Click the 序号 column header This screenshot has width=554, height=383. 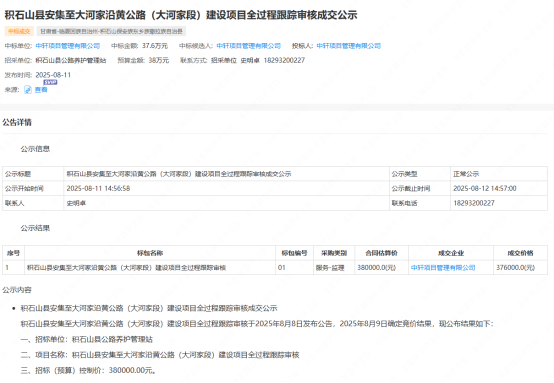(13, 253)
